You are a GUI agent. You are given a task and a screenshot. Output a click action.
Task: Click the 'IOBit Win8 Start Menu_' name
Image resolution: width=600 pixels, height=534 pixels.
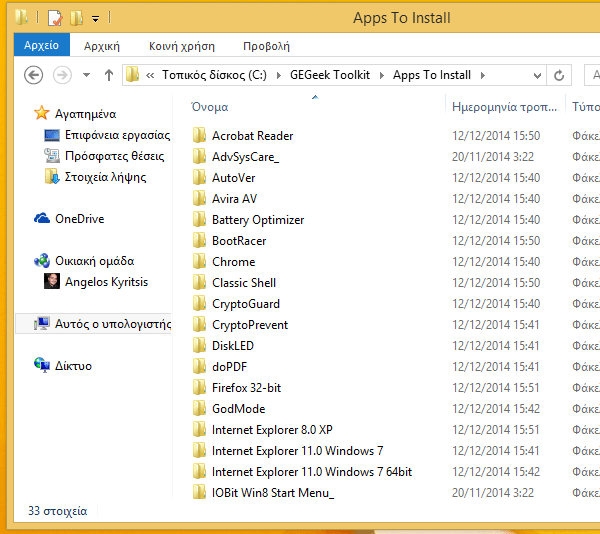coord(273,493)
